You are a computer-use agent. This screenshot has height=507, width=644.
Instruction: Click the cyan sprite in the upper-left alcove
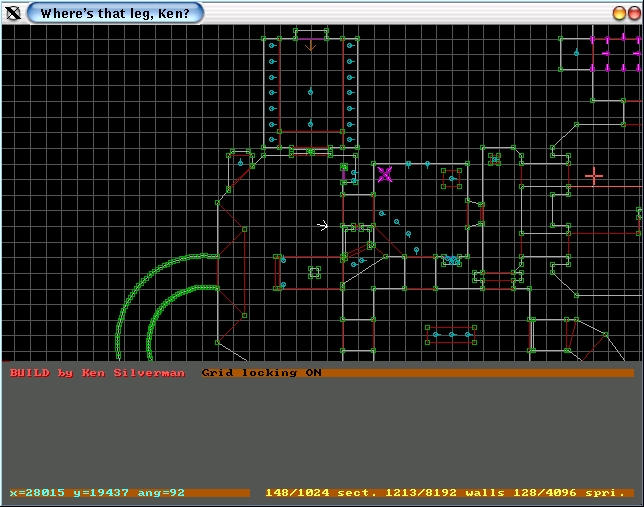240,163
